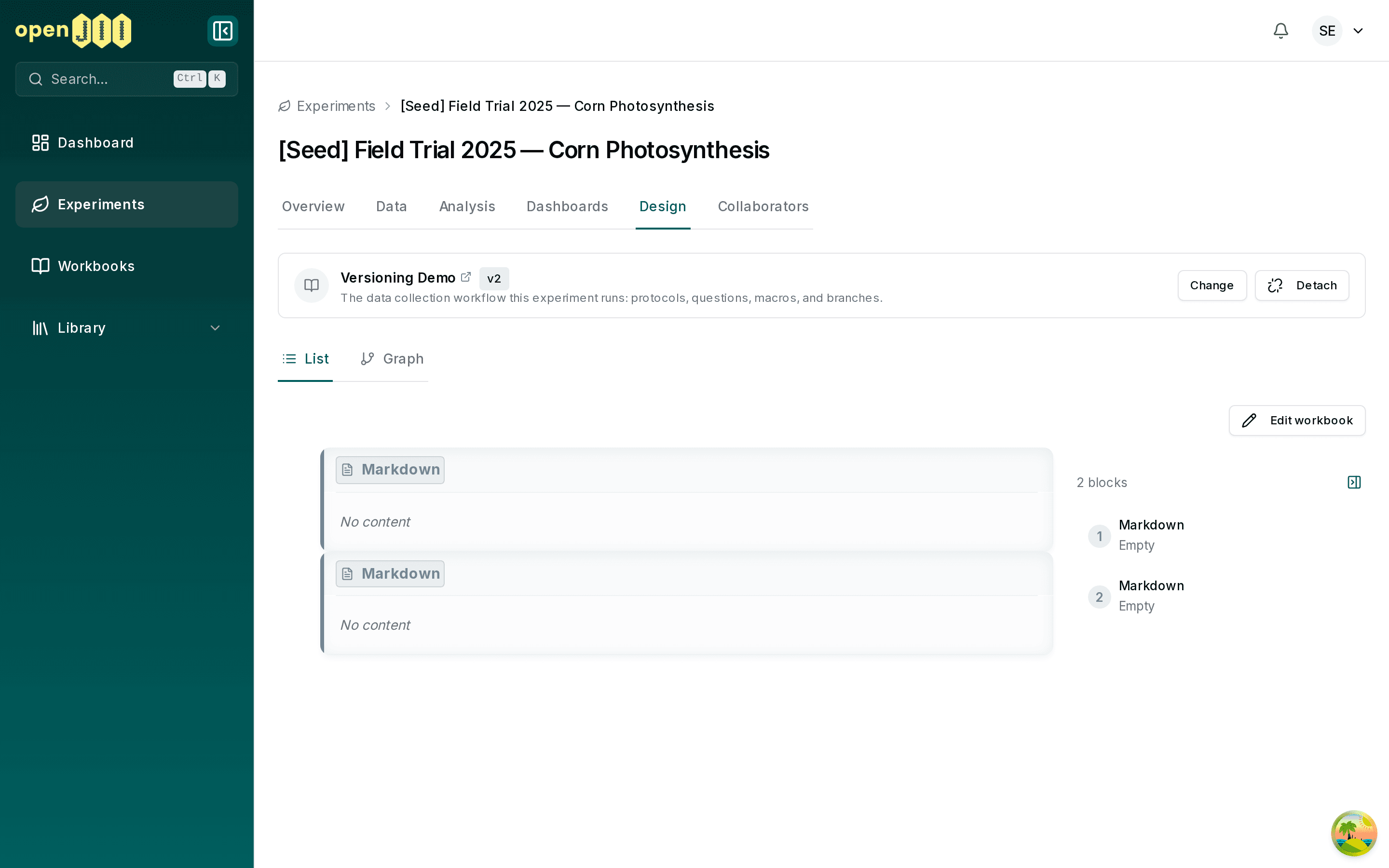Open Versioning Demo external link icon

tap(466, 277)
